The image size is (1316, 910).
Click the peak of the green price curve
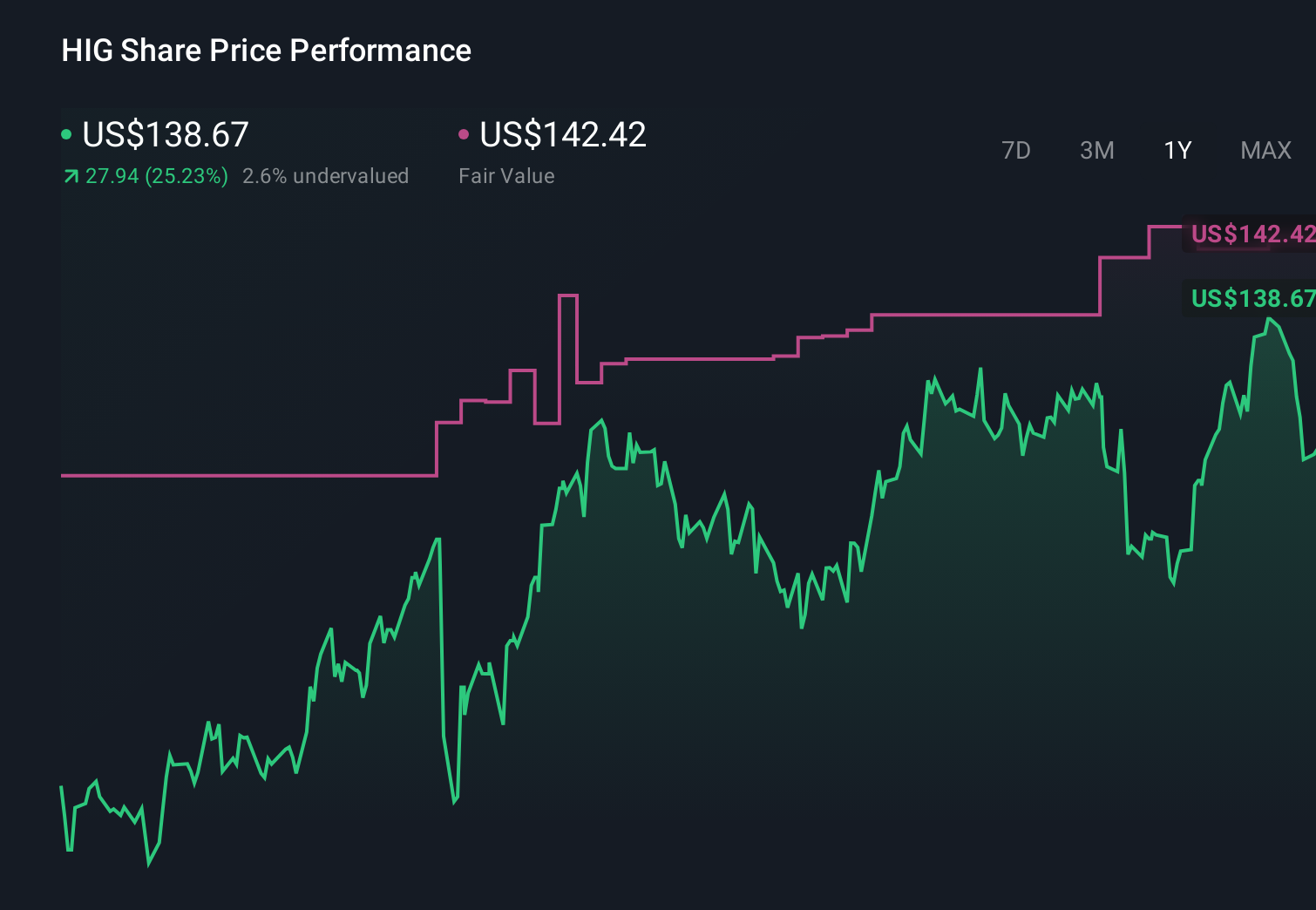(1271, 321)
